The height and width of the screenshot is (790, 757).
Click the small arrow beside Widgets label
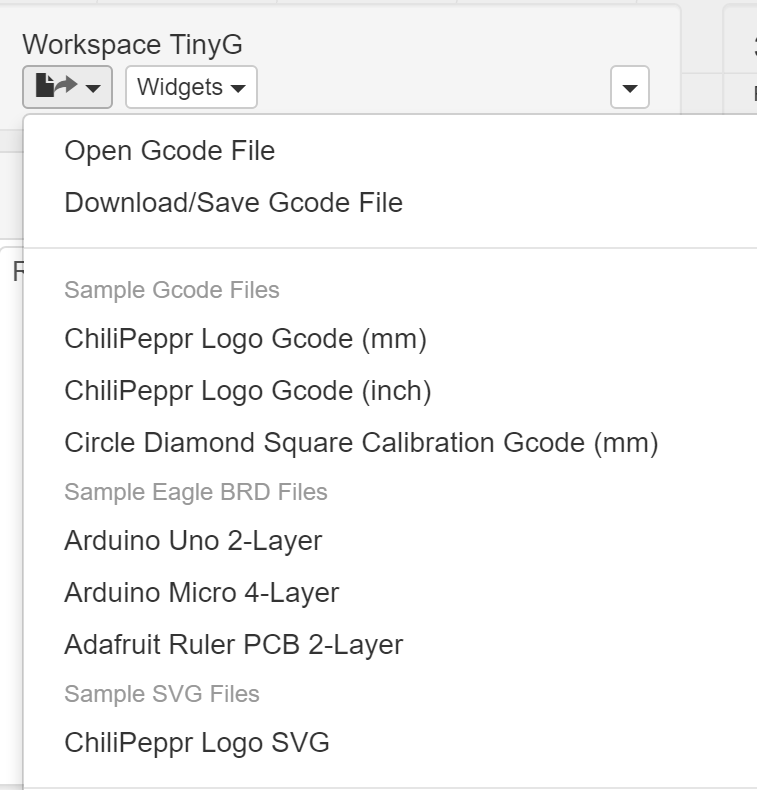[238, 89]
